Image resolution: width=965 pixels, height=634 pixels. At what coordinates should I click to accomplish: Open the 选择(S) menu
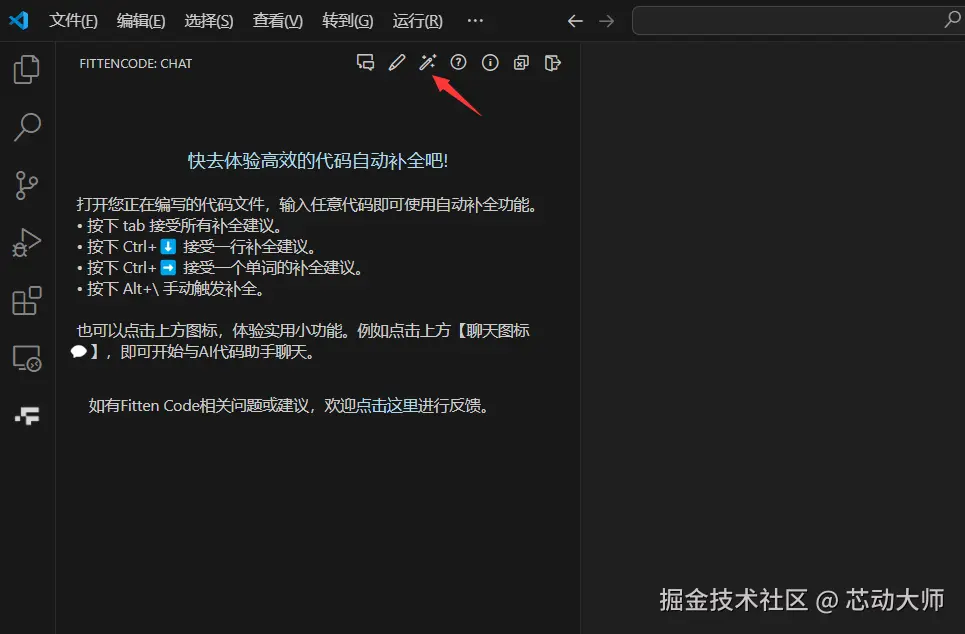tap(209, 21)
